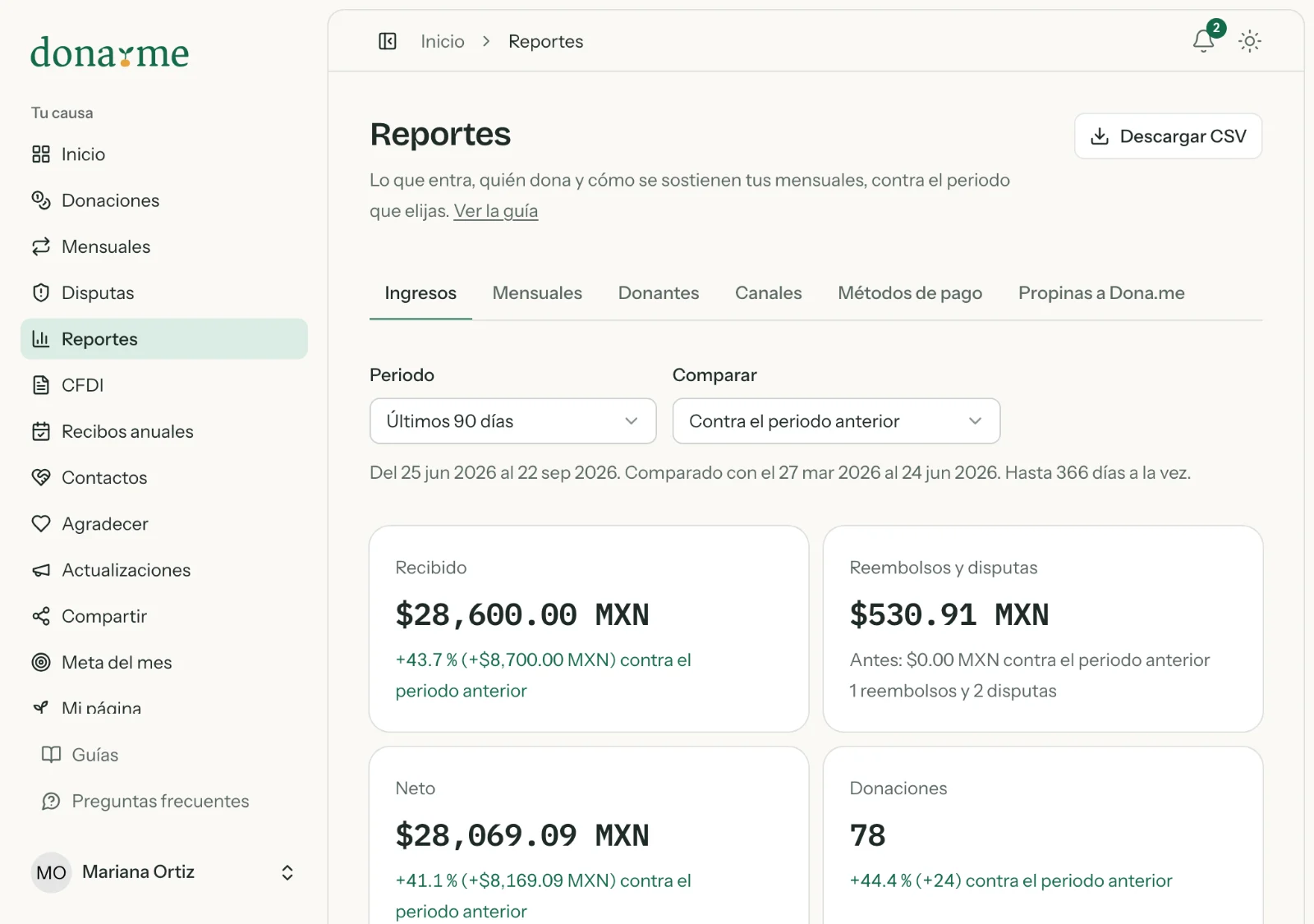Click the Actualizaciones megaphone icon
The width and height of the screenshot is (1314, 924).
[x=41, y=570]
